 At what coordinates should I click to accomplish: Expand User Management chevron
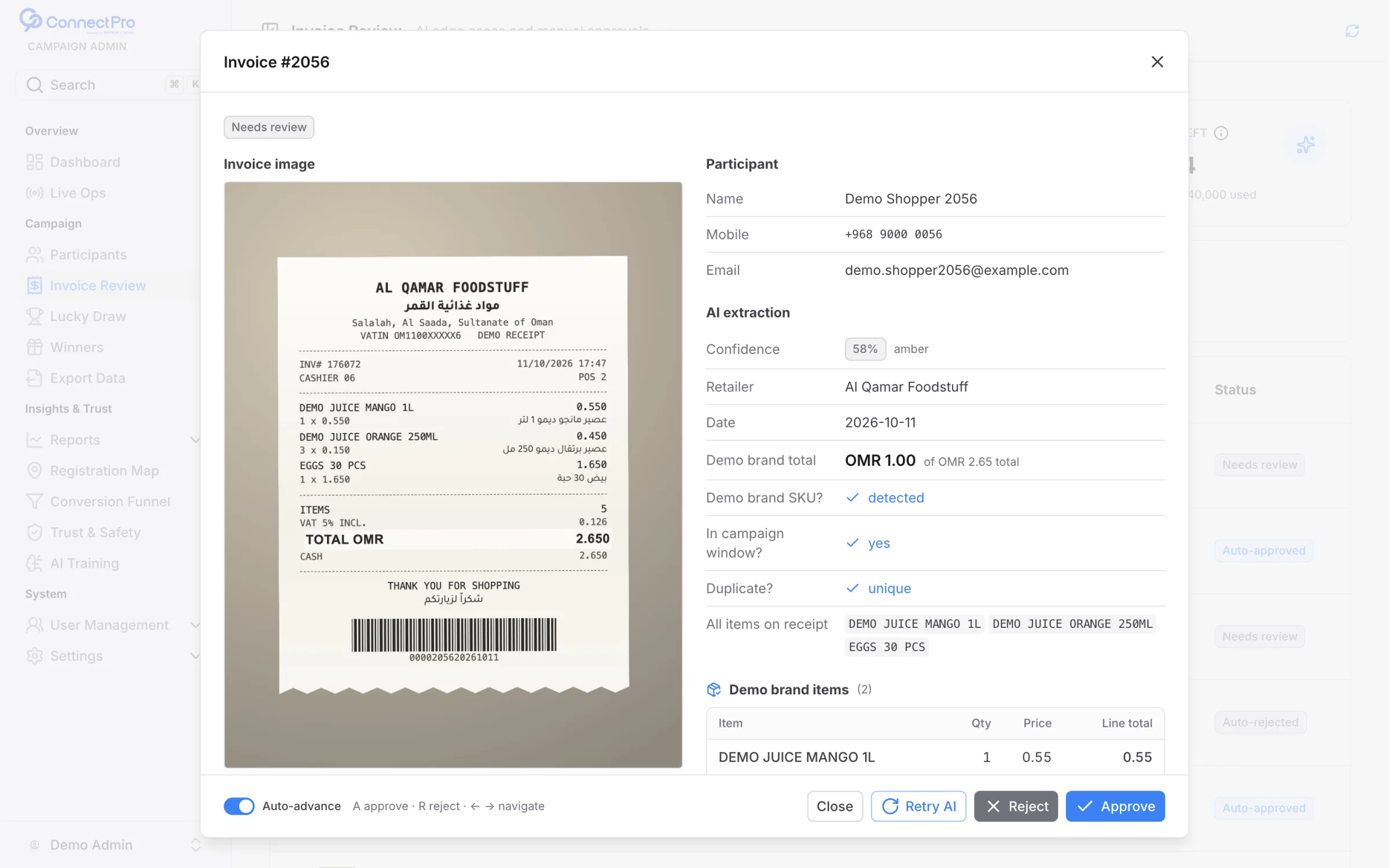(195, 625)
